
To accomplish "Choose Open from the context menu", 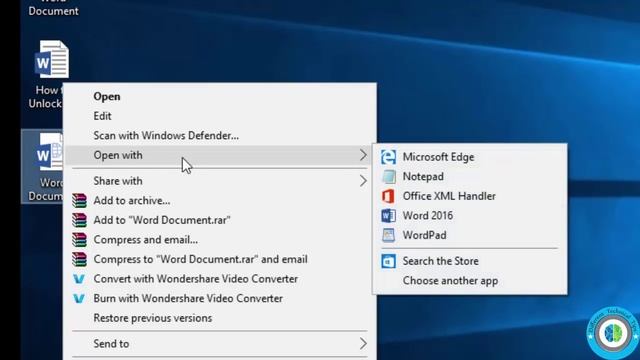I will 220,96.
